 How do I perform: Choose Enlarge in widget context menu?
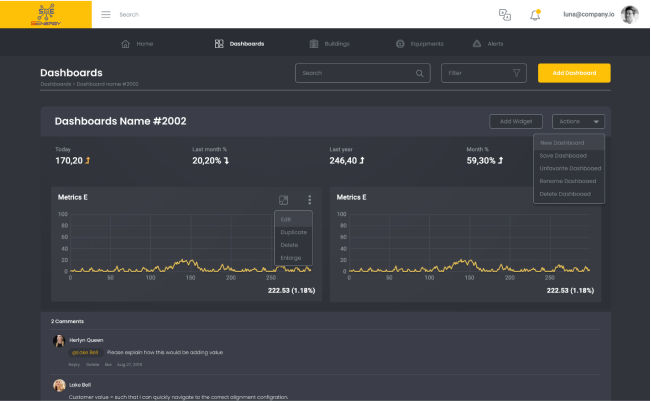293,258
